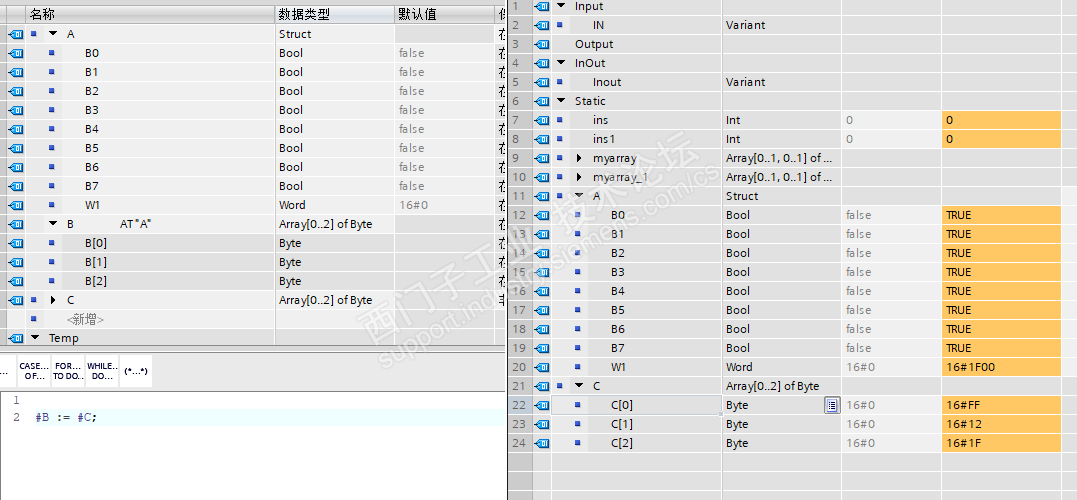The width and height of the screenshot is (1077, 500).
Task: Expand myarray_1 in Static section
Action: click(579, 177)
